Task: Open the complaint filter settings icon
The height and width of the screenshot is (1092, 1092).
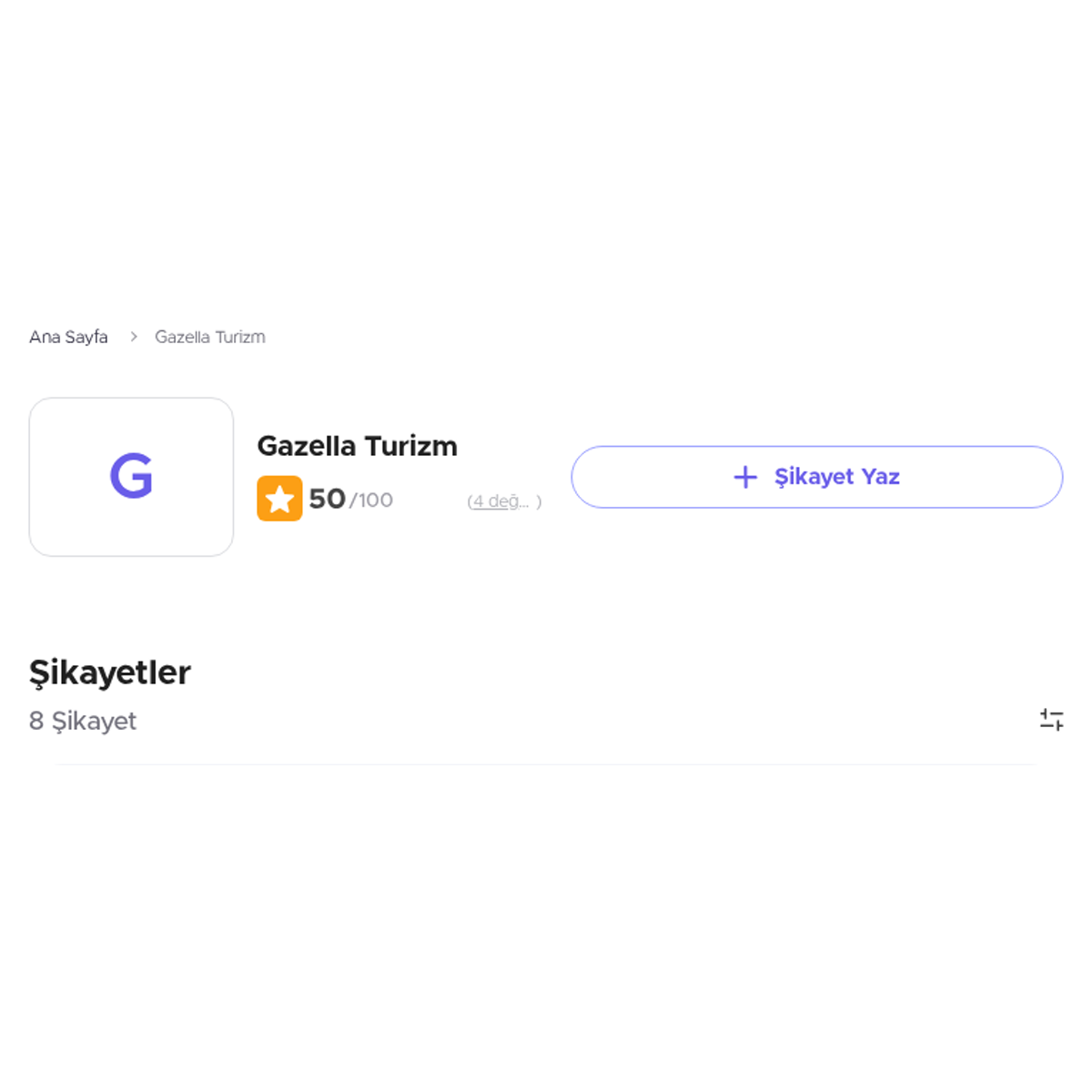Action: tap(1051, 720)
